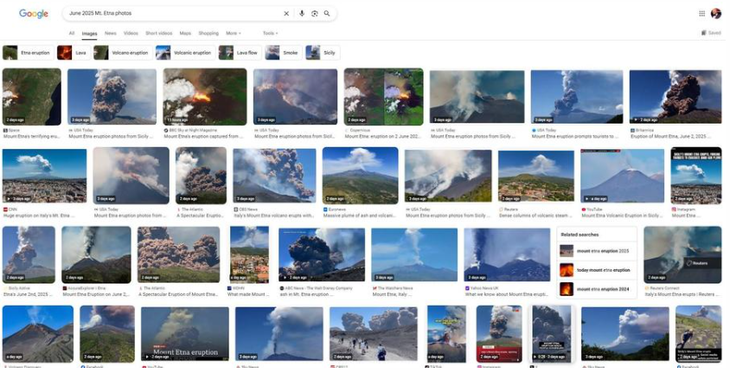Filter by the Lava flow chip

coord(240,53)
